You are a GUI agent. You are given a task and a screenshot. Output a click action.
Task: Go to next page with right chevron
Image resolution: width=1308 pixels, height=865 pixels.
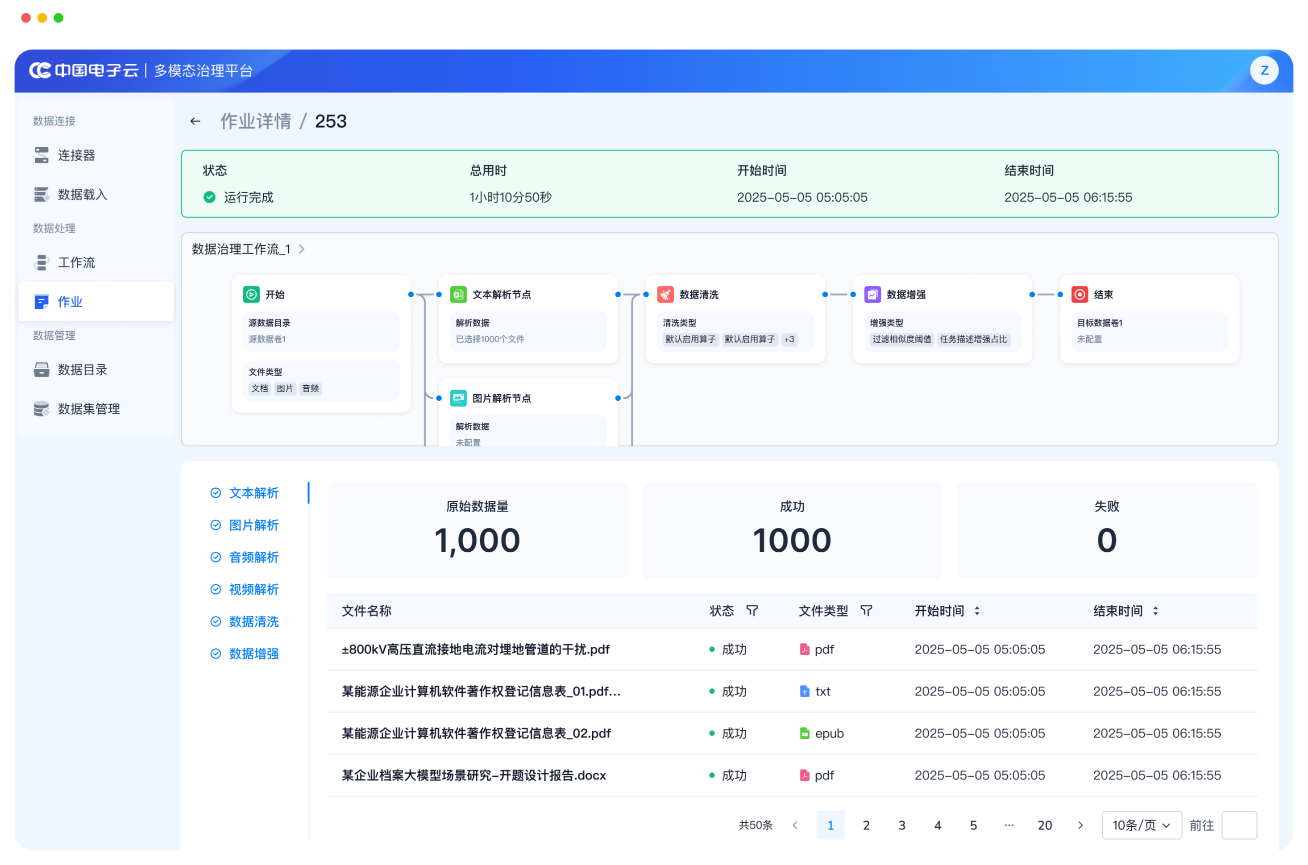tap(1080, 825)
